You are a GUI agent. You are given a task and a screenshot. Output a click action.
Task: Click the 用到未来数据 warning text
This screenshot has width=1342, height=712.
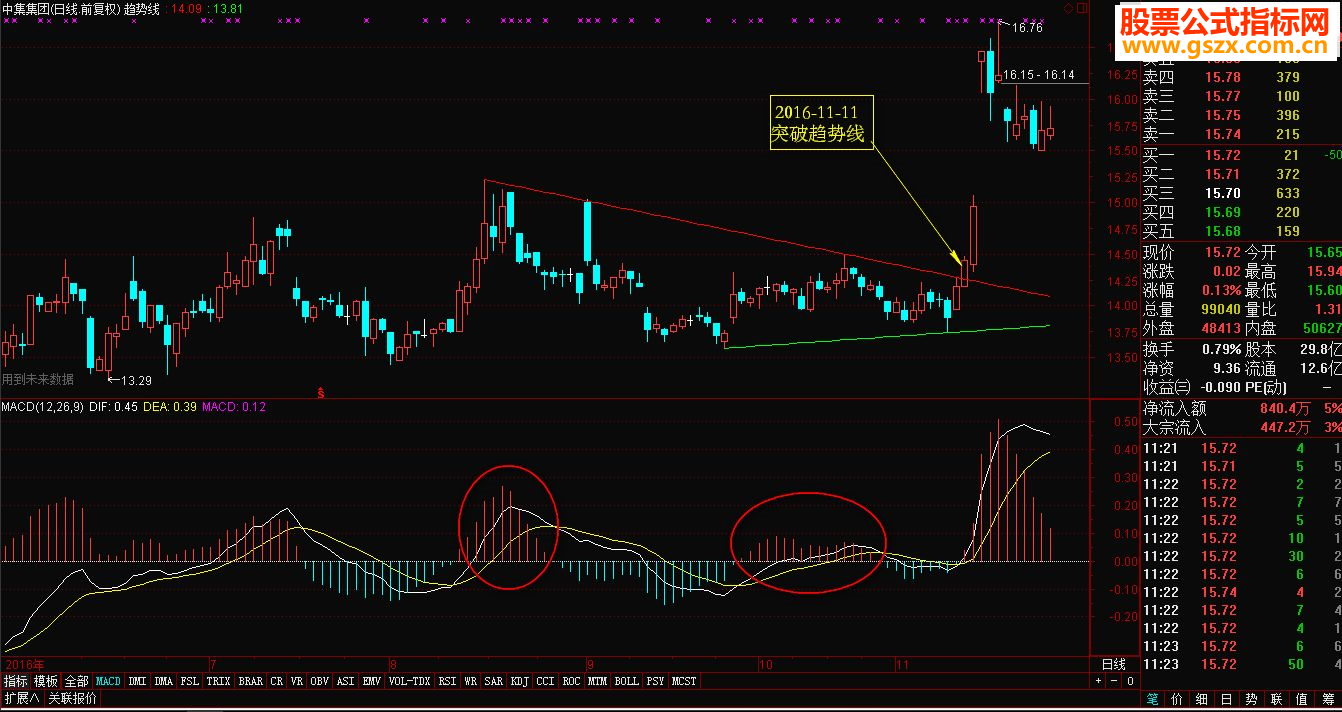[x=38, y=379]
